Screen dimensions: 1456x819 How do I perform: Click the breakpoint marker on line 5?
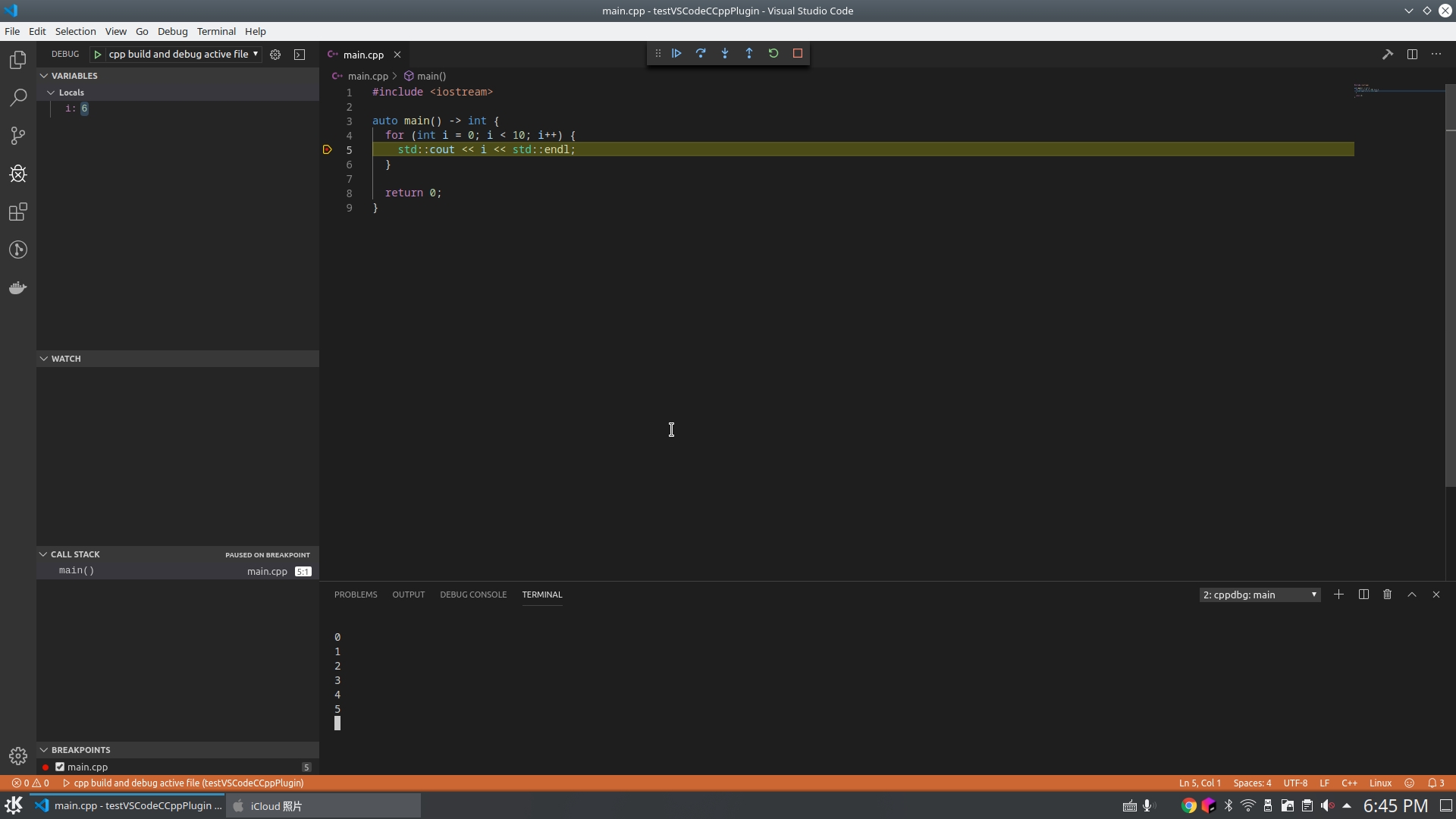click(x=328, y=150)
